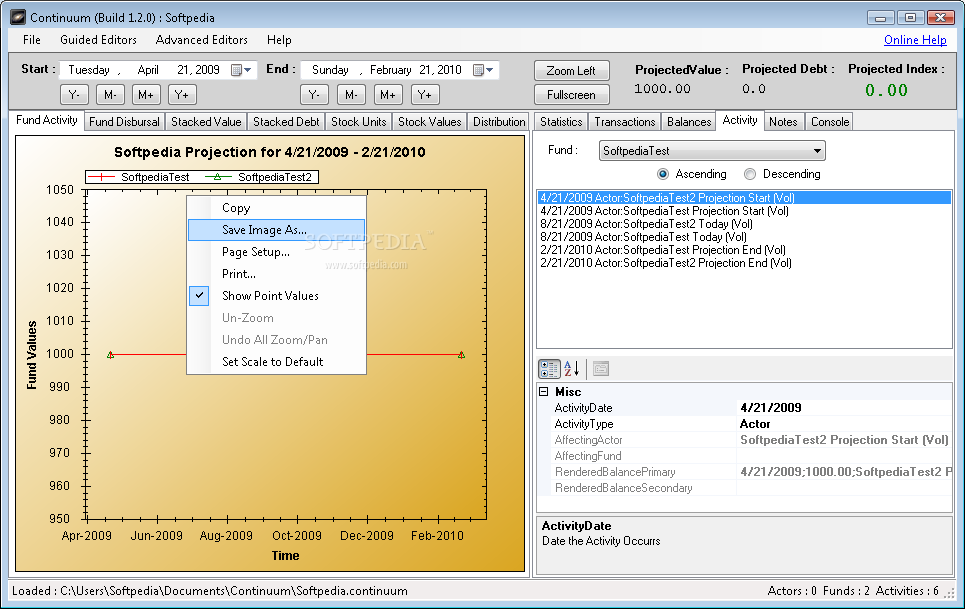Choose Print from the context menu
This screenshot has height=609, width=965.
click(276, 274)
